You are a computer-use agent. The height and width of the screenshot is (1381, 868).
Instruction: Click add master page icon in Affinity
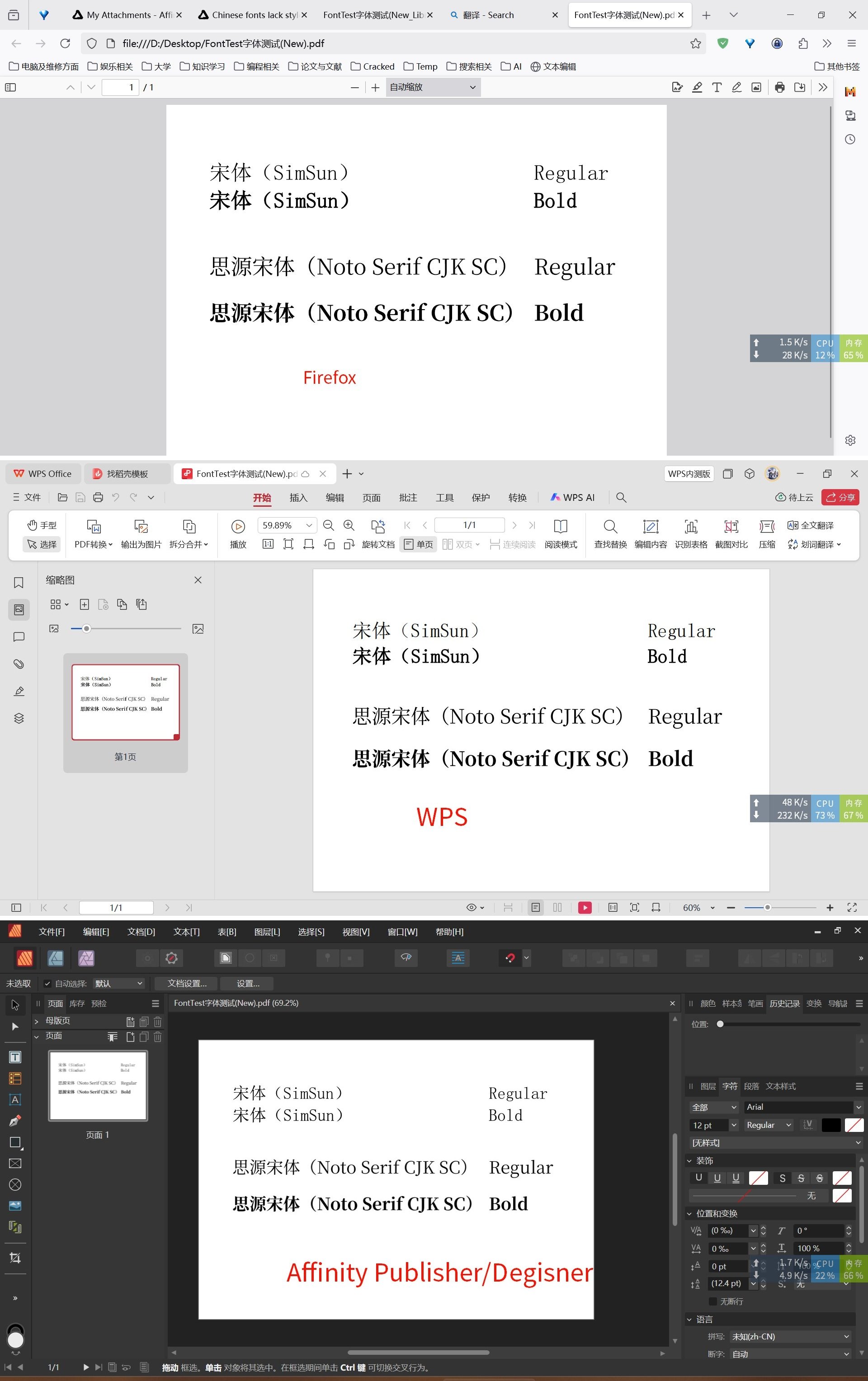pos(130,1022)
